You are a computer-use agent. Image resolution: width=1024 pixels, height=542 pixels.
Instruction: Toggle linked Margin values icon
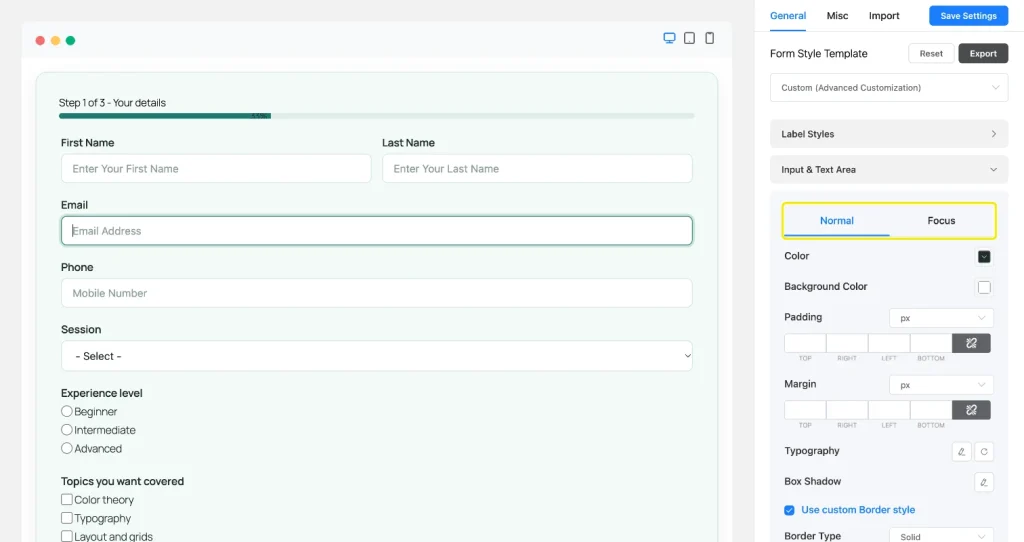(x=971, y=410)
